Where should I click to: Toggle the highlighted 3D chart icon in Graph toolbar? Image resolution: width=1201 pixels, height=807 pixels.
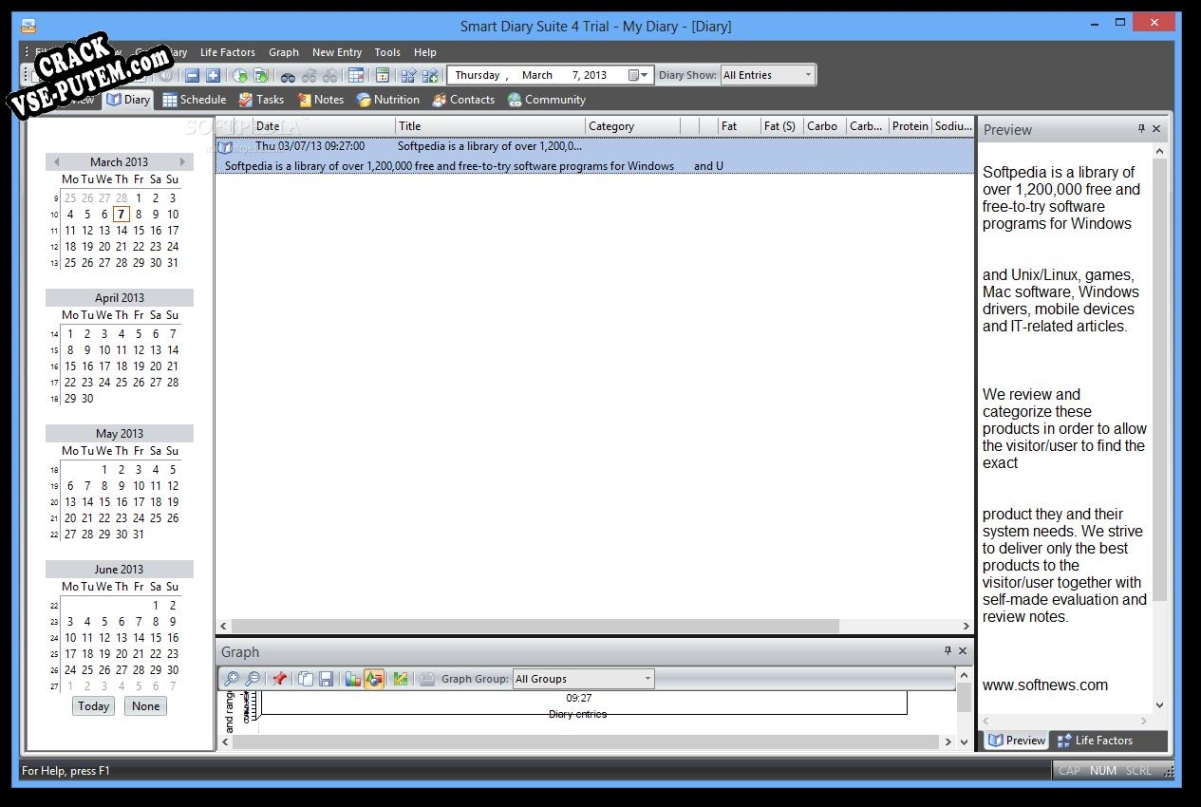(374, 679)
